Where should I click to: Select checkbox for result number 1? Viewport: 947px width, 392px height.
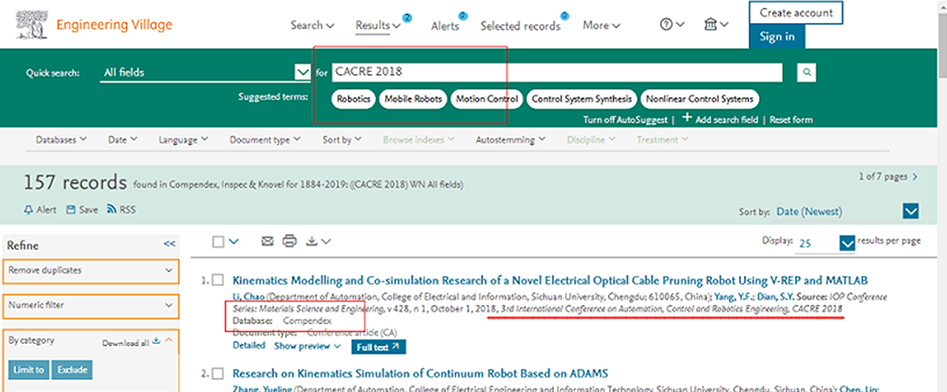[x=218, y=280]
